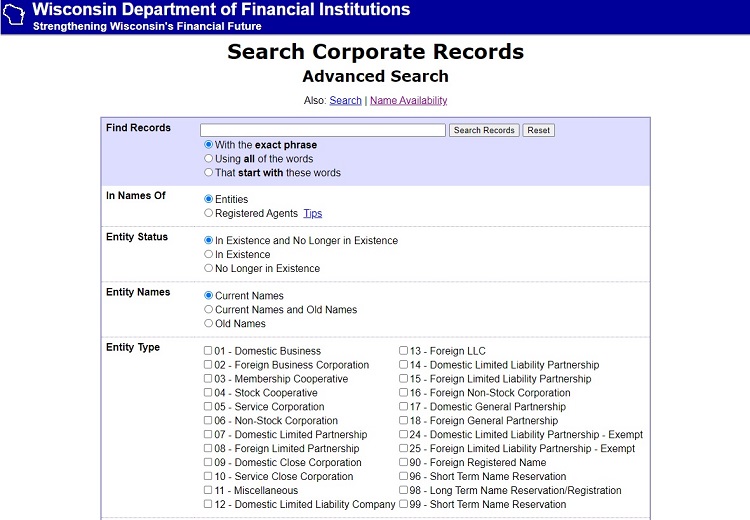Open the Tips link beside Registered Agents
The image size is (750, 520).
(x=313, y=213)
